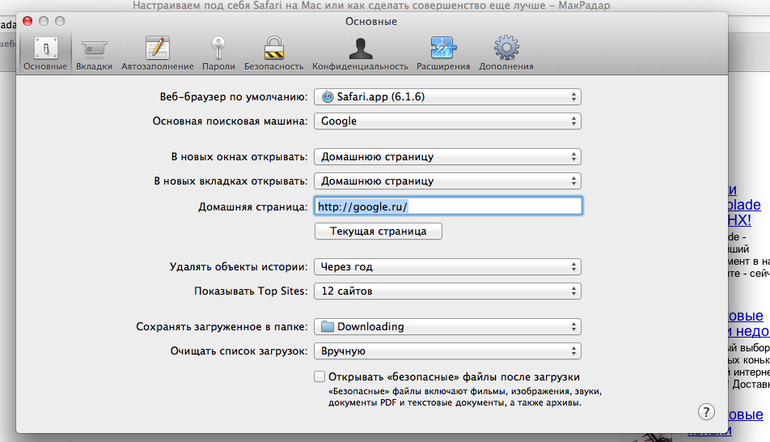Open the Конфиденциальность pane with silhouette icon
770x442 pixels.
click(360, 53)
